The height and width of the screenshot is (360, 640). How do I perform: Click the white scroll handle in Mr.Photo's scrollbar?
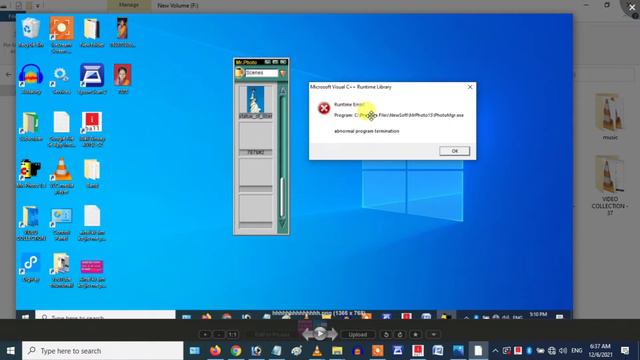point(282,198)
